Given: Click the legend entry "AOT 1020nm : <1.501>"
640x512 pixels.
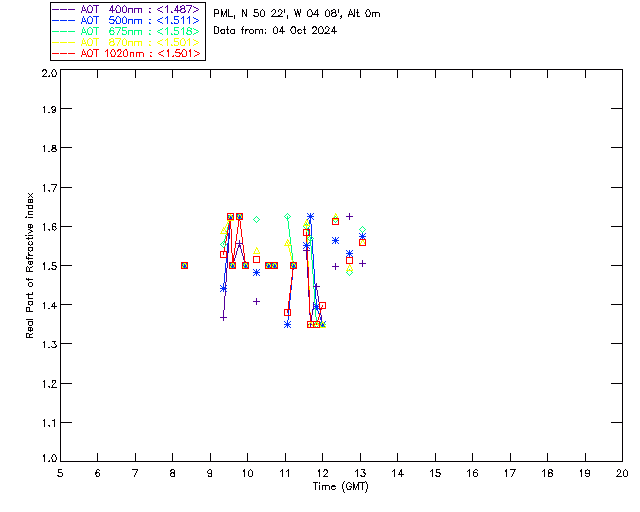Looking at the screenshot, I should pos(127,53).
